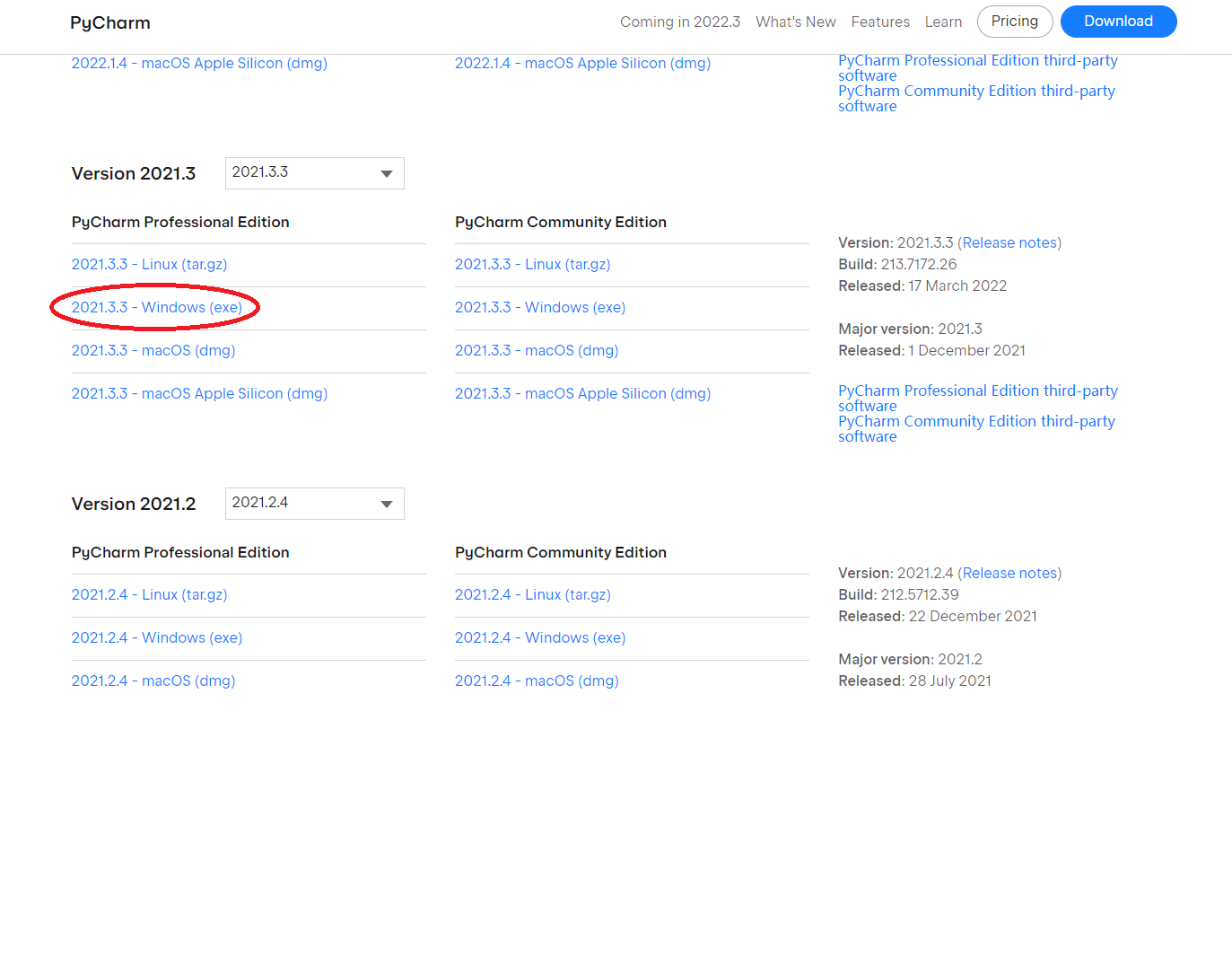Click Released: 22 December 2021 text

(938, 616)
